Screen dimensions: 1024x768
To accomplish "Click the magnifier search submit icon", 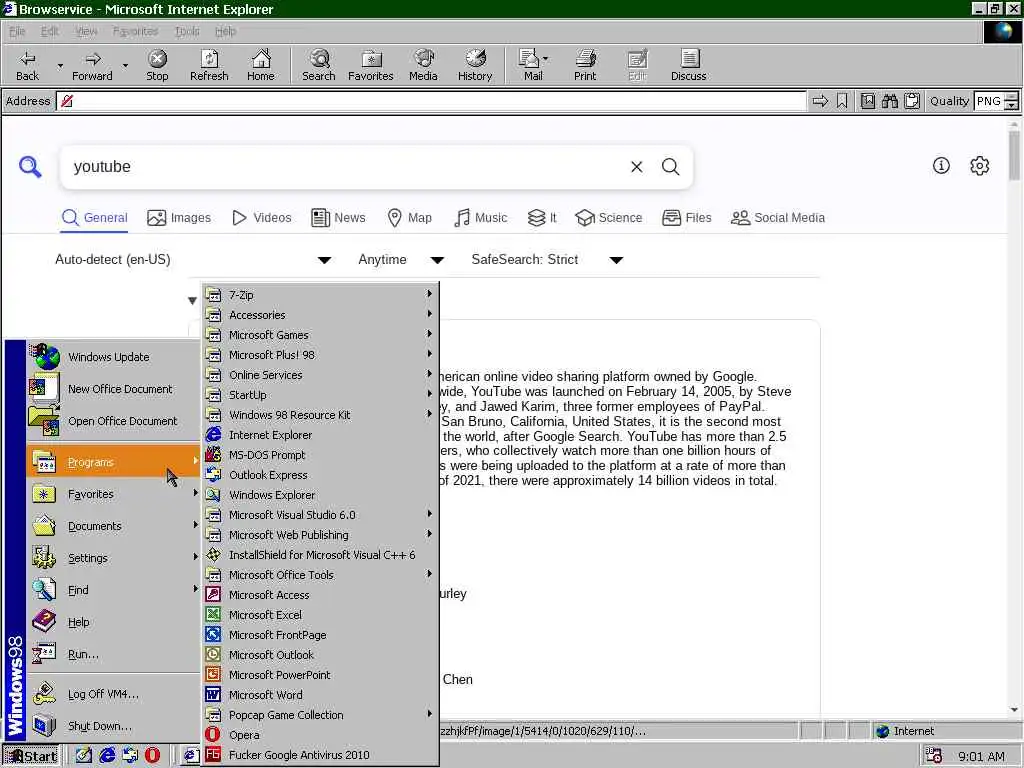I will [x=671, y=167].
